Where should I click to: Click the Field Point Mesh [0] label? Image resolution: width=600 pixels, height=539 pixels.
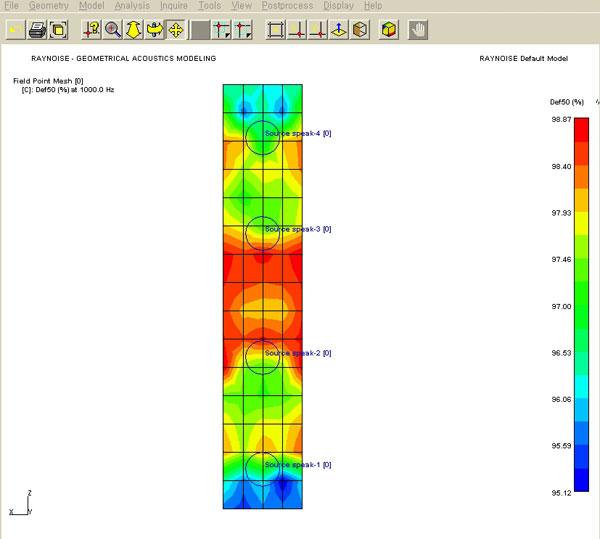(48, 81)
